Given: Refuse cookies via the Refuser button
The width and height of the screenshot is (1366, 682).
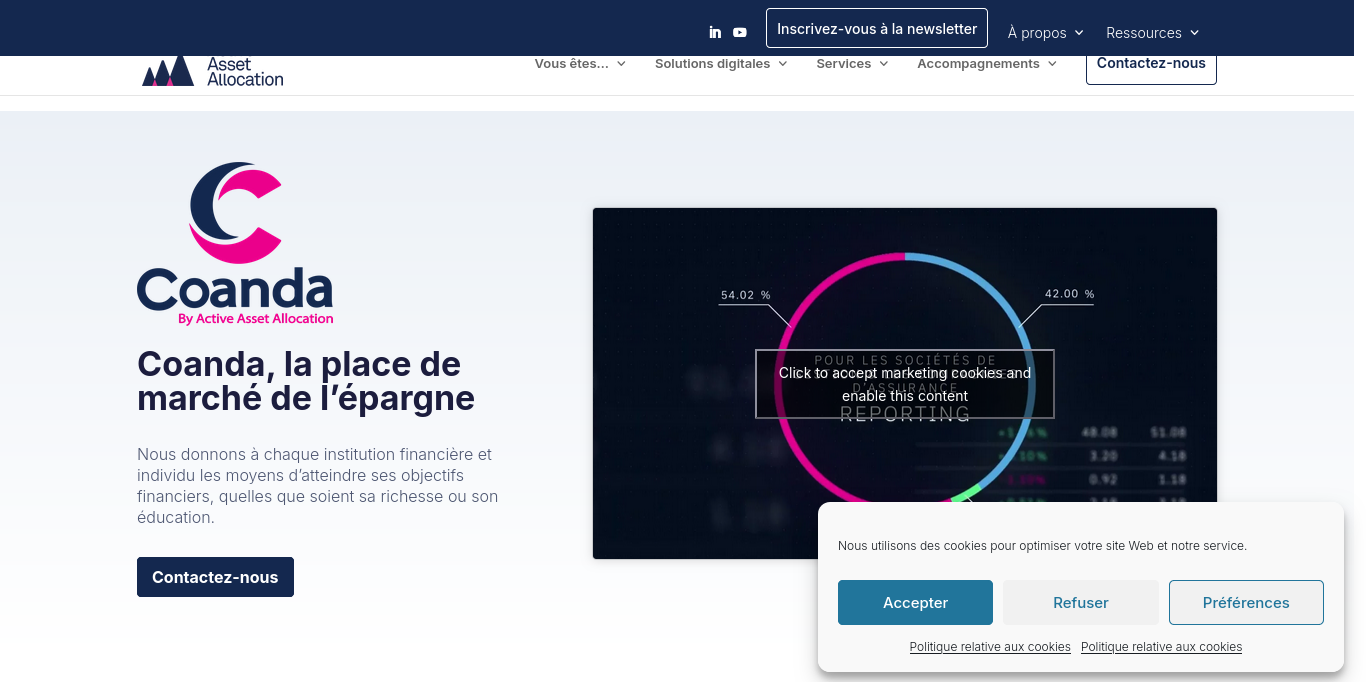Looking at the screenshot, I should tap(1080, 602).
